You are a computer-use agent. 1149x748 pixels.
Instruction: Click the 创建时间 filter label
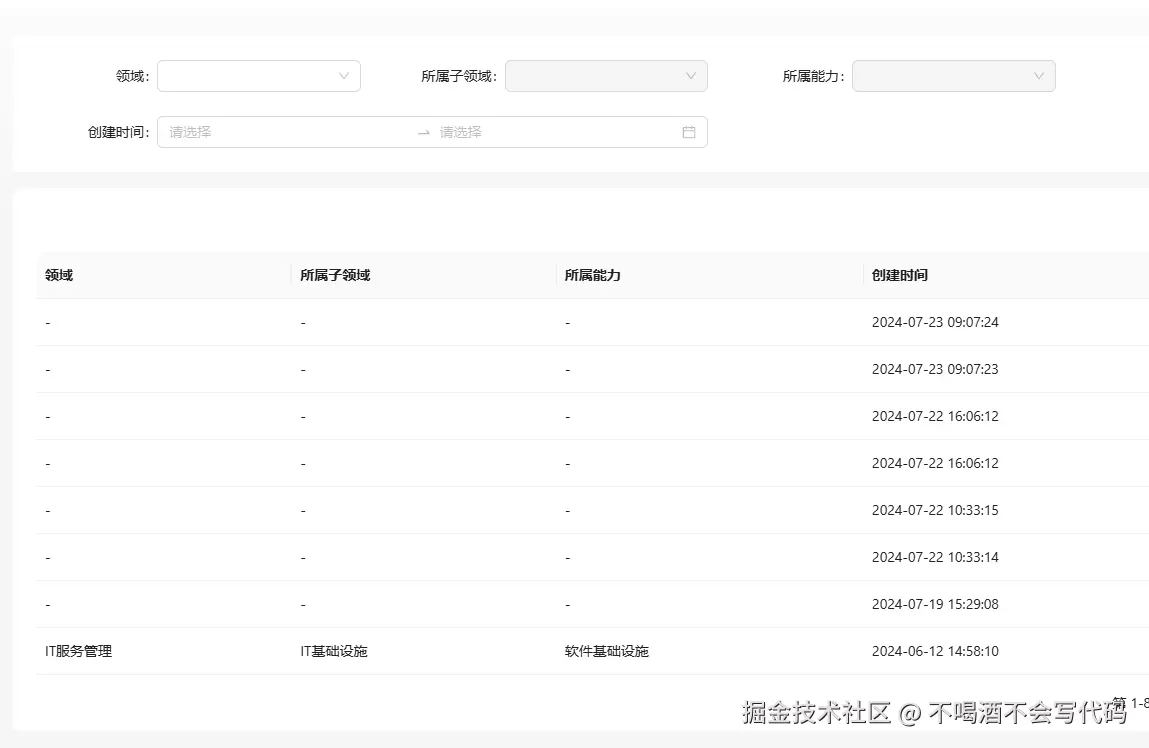(x=119, y=133)
